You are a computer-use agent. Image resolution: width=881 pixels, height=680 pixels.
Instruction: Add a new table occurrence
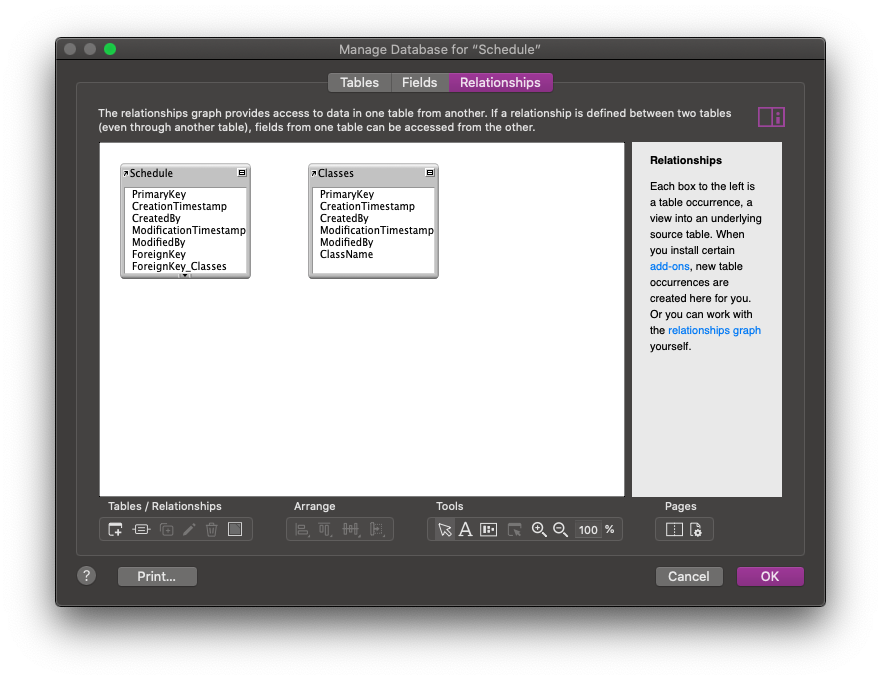pos(115,529)
